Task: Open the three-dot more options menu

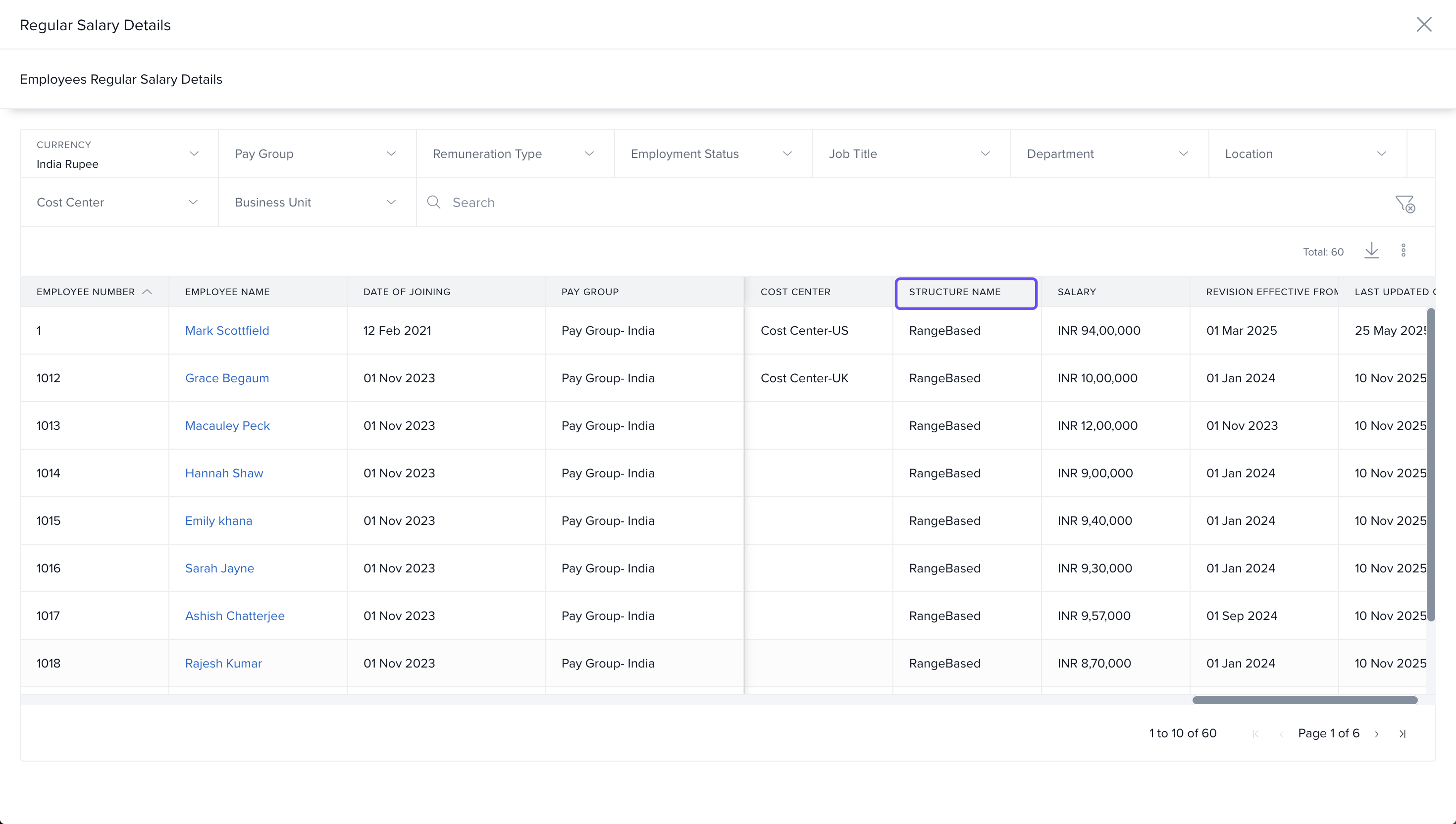Action: (1404, 251)
